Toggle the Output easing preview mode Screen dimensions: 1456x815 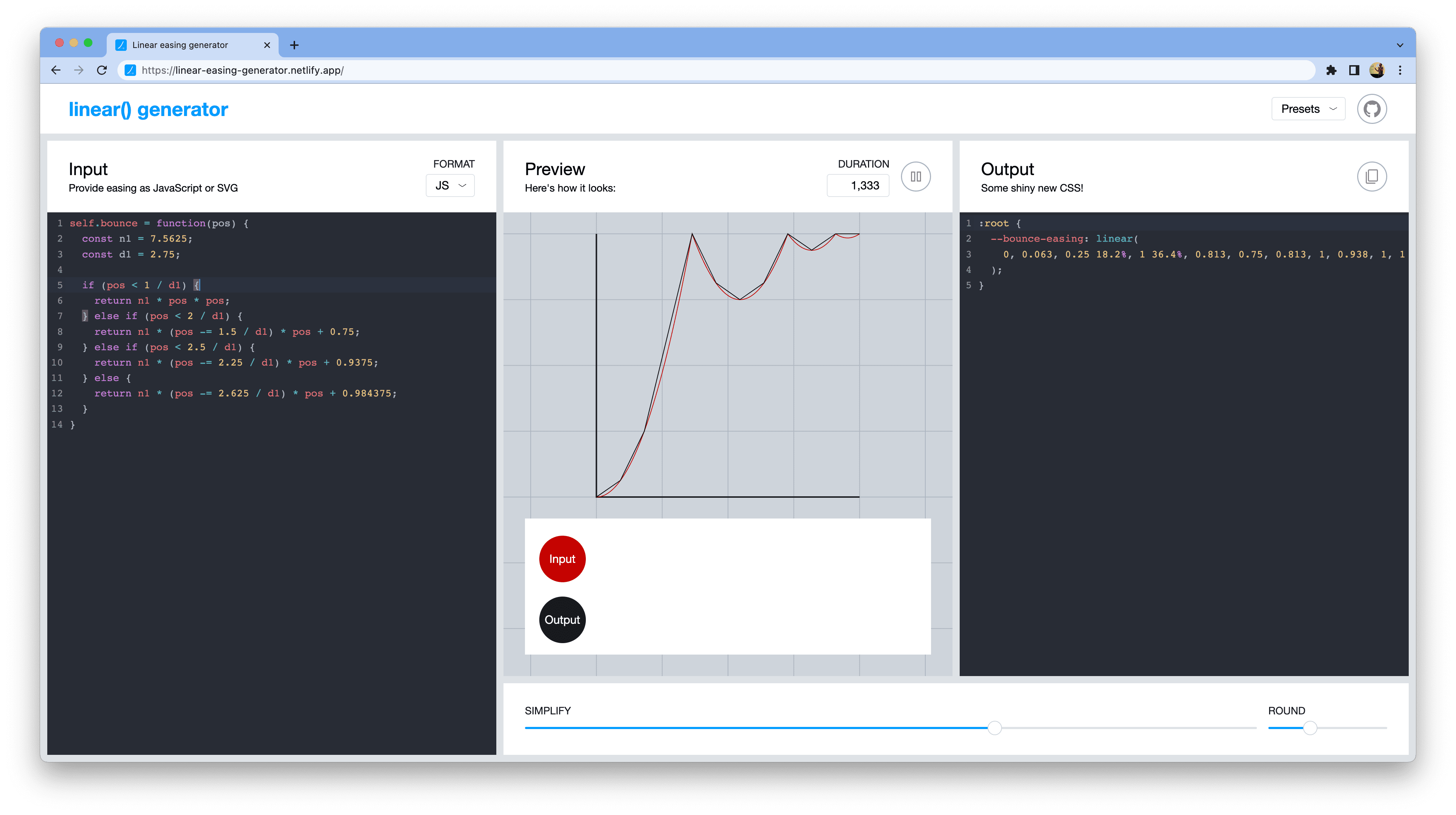click(562, 619)
